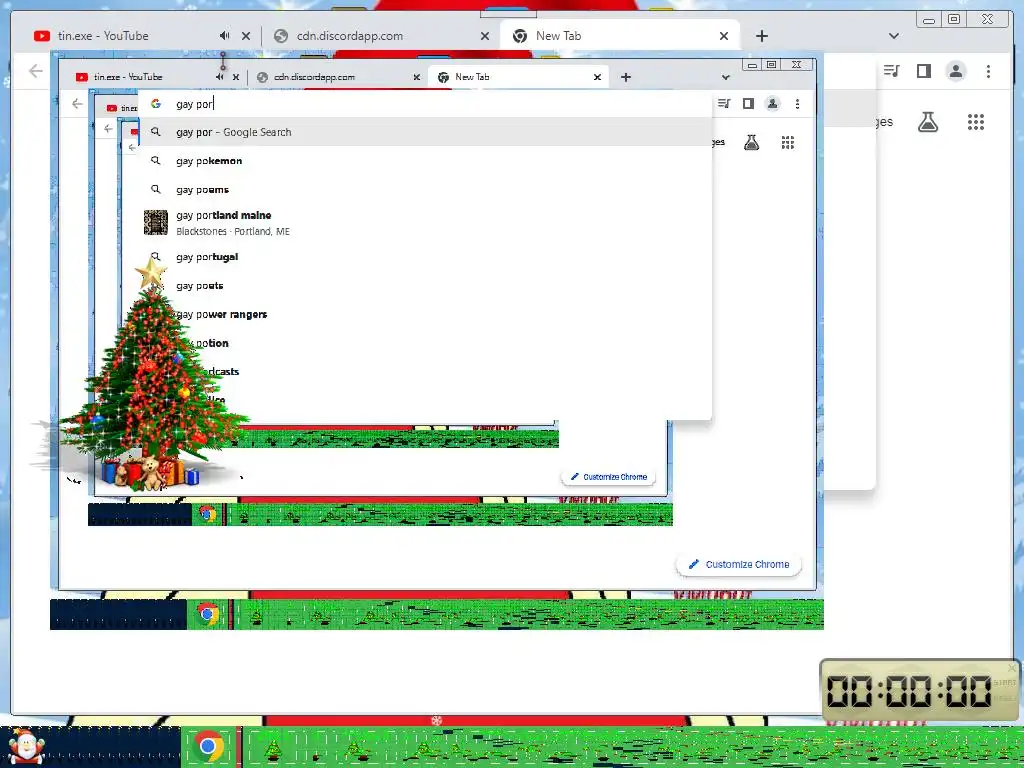1024x768 pixels.
Task: Switch to cdn.discordapp.com tab in outer window
Action: (349, 36)
